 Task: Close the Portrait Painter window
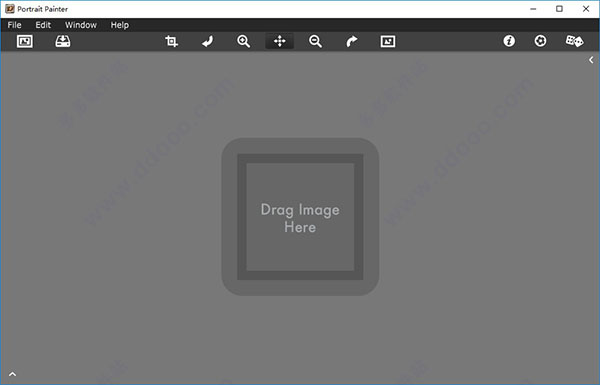coord(586,9)
